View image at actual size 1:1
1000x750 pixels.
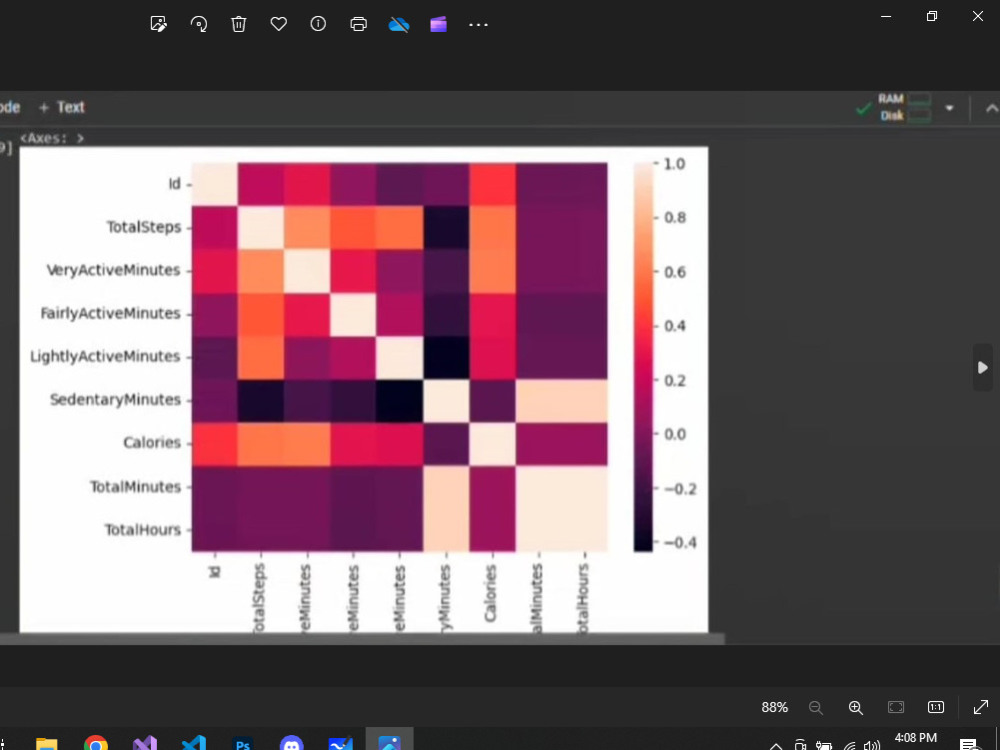coord(936,707)
